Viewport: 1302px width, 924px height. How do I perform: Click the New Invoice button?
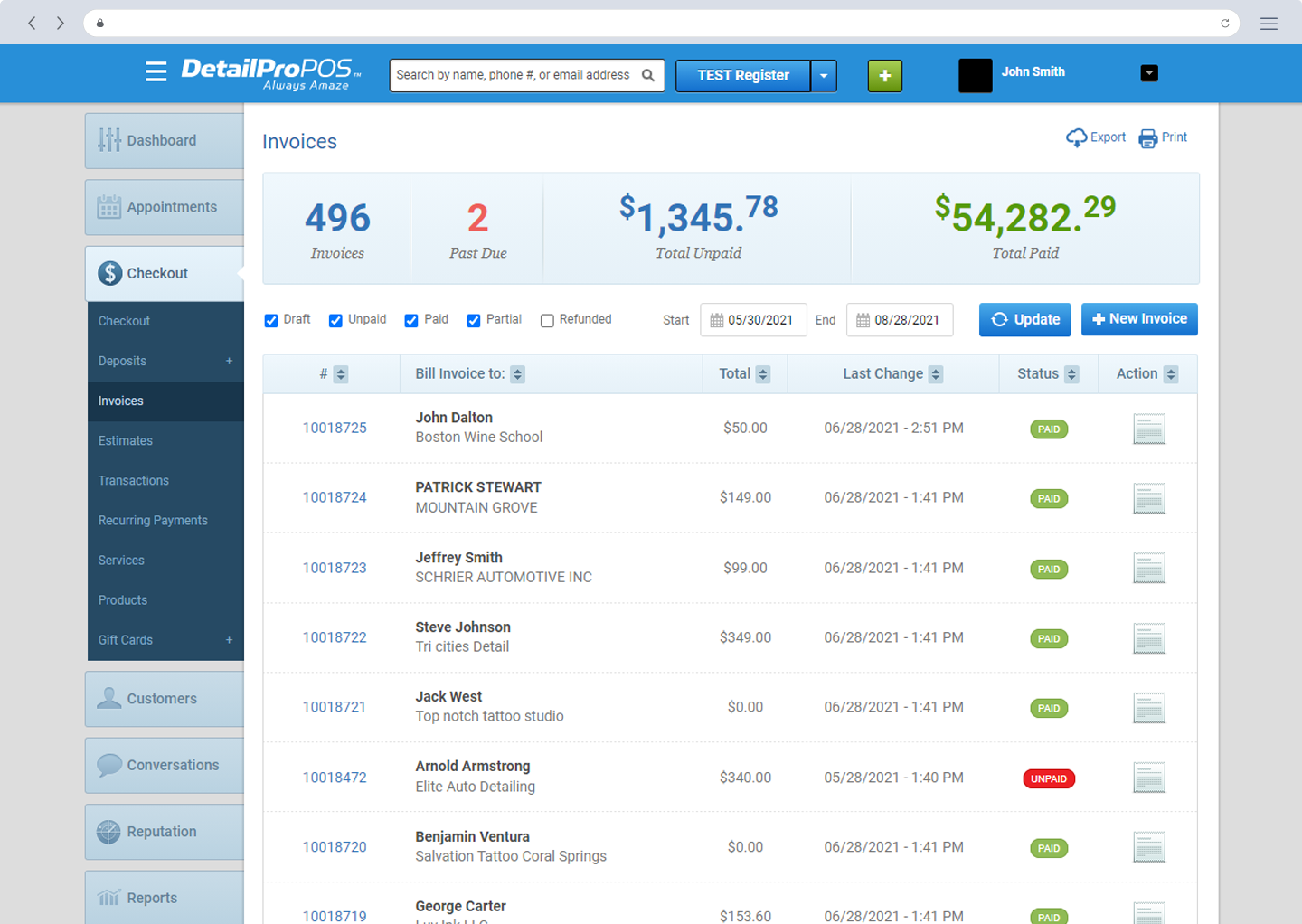[1139, 319]
